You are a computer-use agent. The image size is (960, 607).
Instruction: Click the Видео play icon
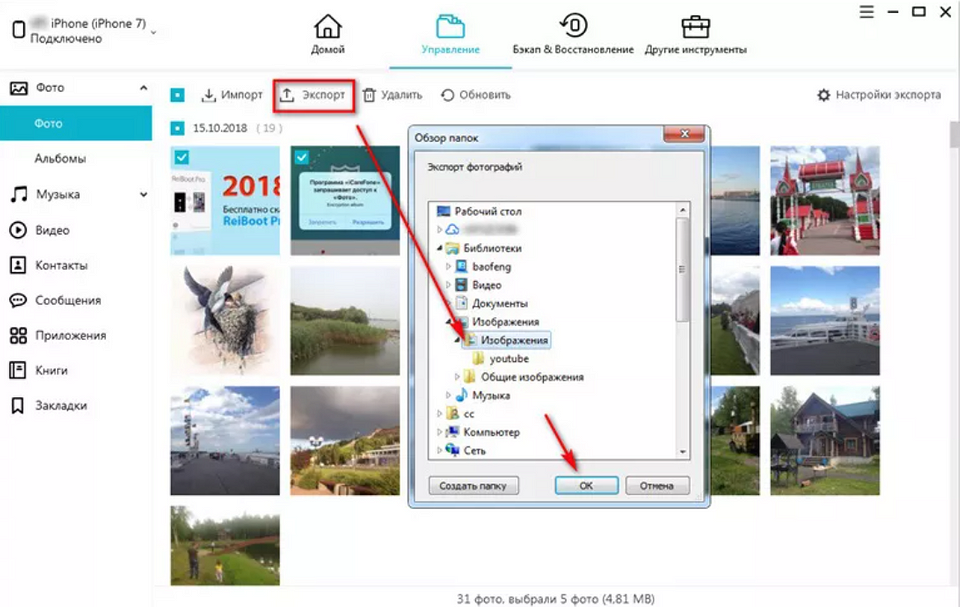18,230
